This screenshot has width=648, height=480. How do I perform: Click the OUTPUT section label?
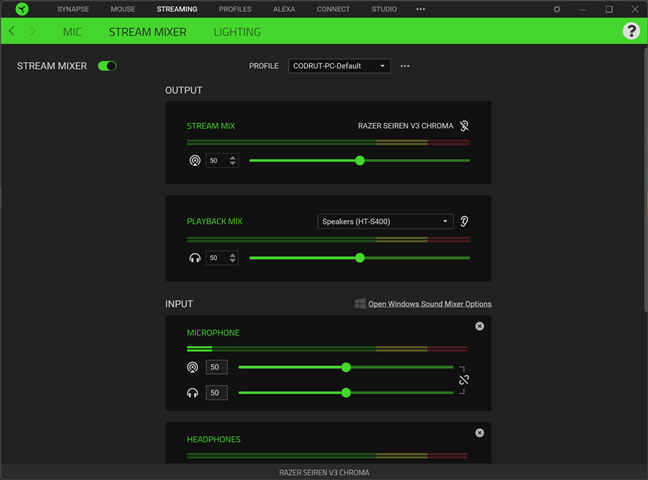pyautogui.click(x=183, y=90)
